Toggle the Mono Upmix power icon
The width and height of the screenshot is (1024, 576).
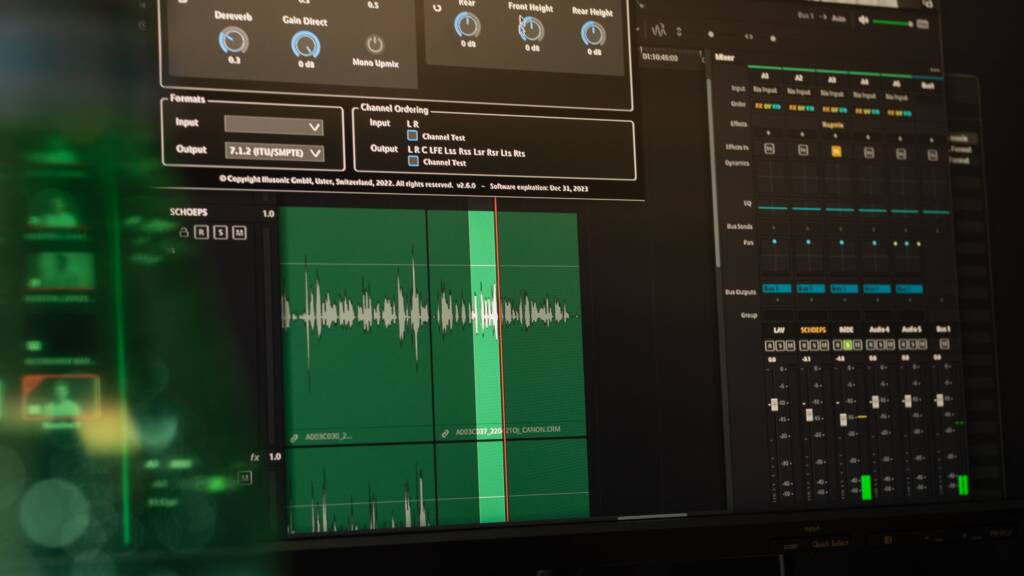coord(375,44)
